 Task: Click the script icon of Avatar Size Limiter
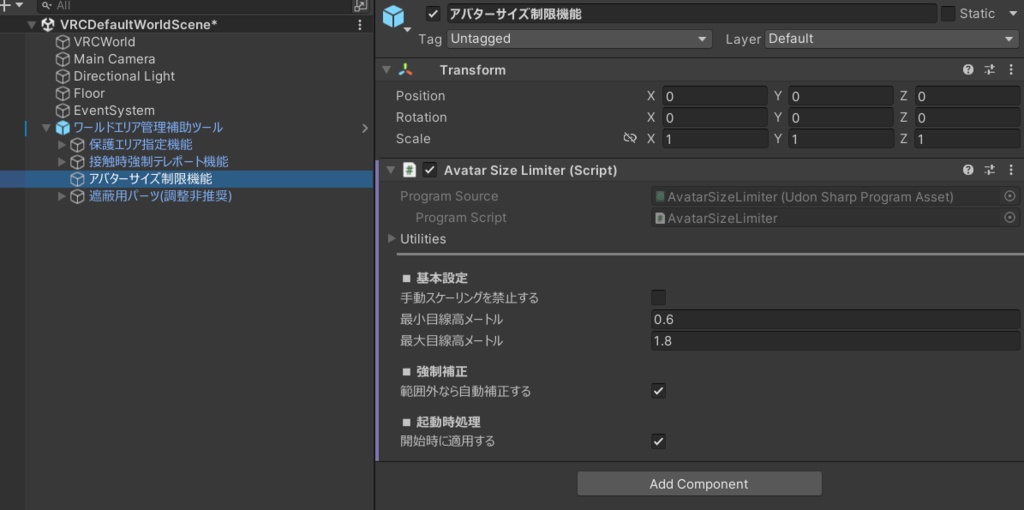(x=409, y=170)
